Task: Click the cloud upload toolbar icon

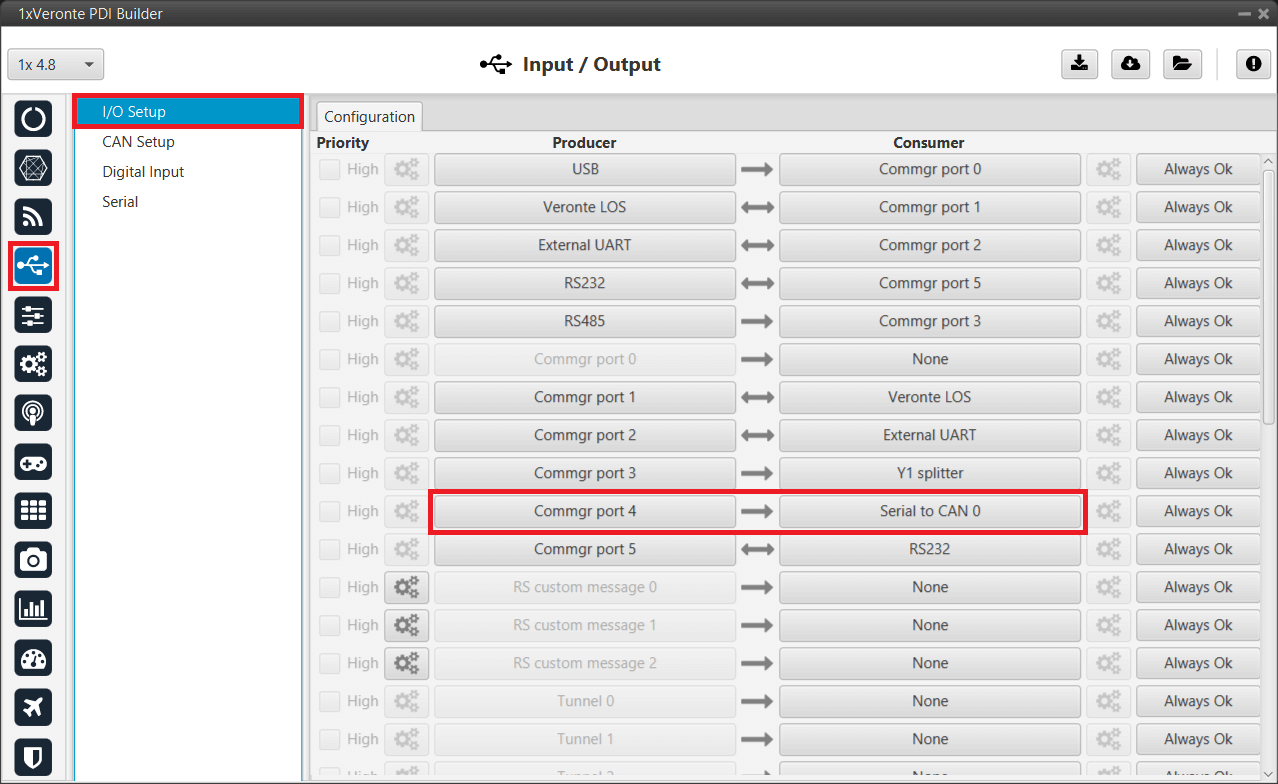Action: click(1130, 64)
